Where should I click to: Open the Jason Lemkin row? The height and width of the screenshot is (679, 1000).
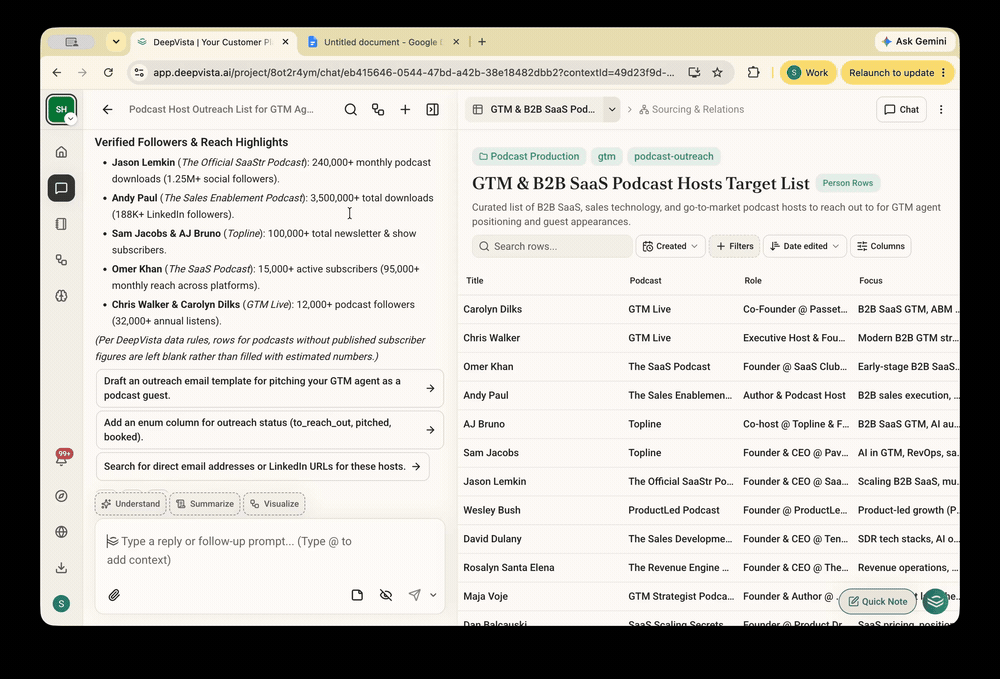tap(709, 481)
